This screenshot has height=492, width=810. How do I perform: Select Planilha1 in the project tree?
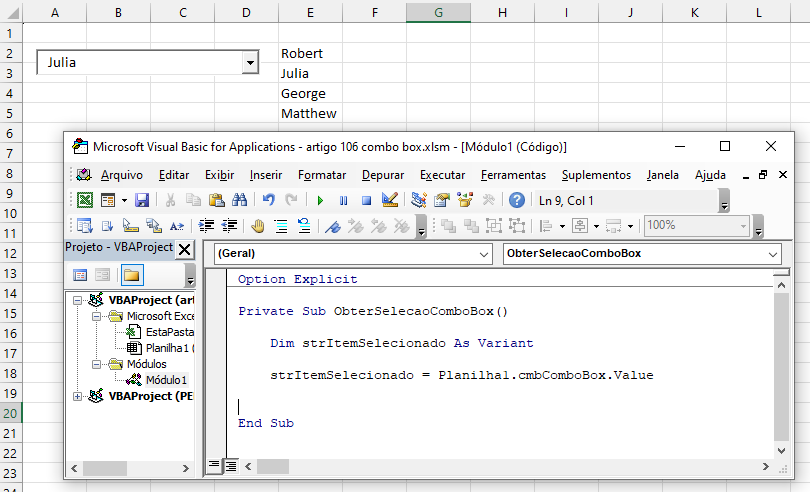point(169,348)
